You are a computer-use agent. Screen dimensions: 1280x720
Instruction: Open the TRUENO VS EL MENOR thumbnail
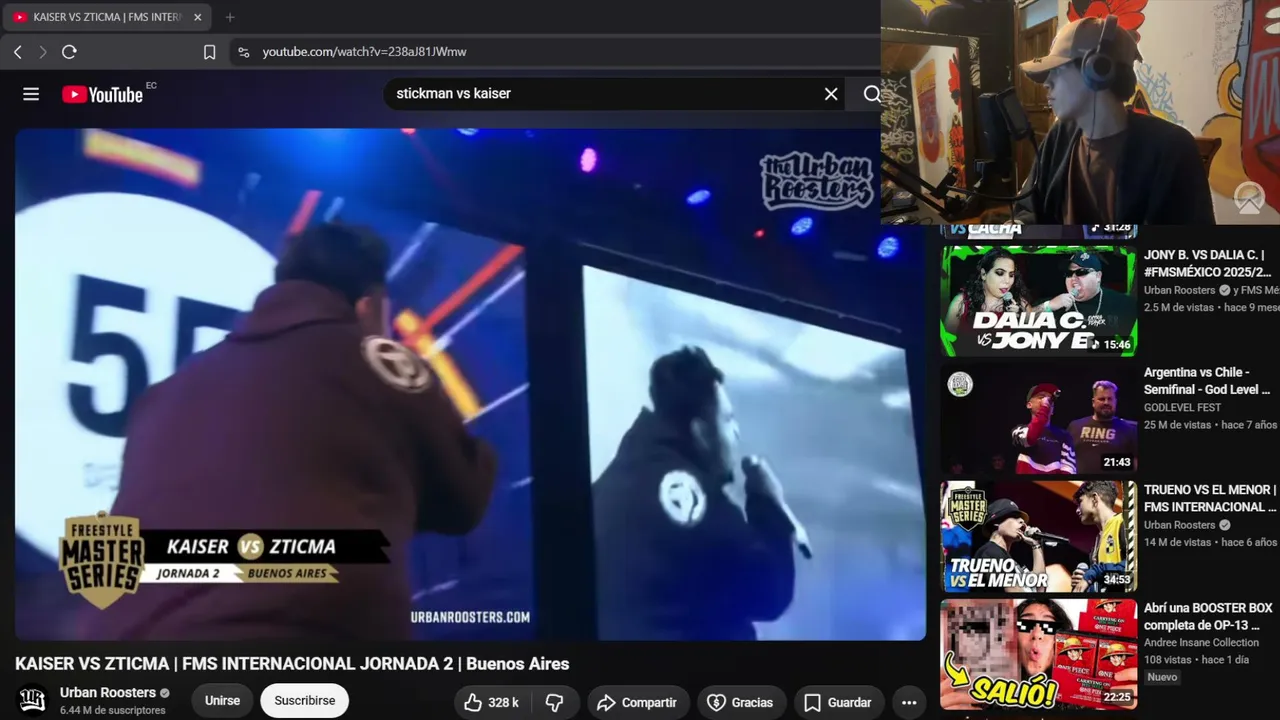1038,536
